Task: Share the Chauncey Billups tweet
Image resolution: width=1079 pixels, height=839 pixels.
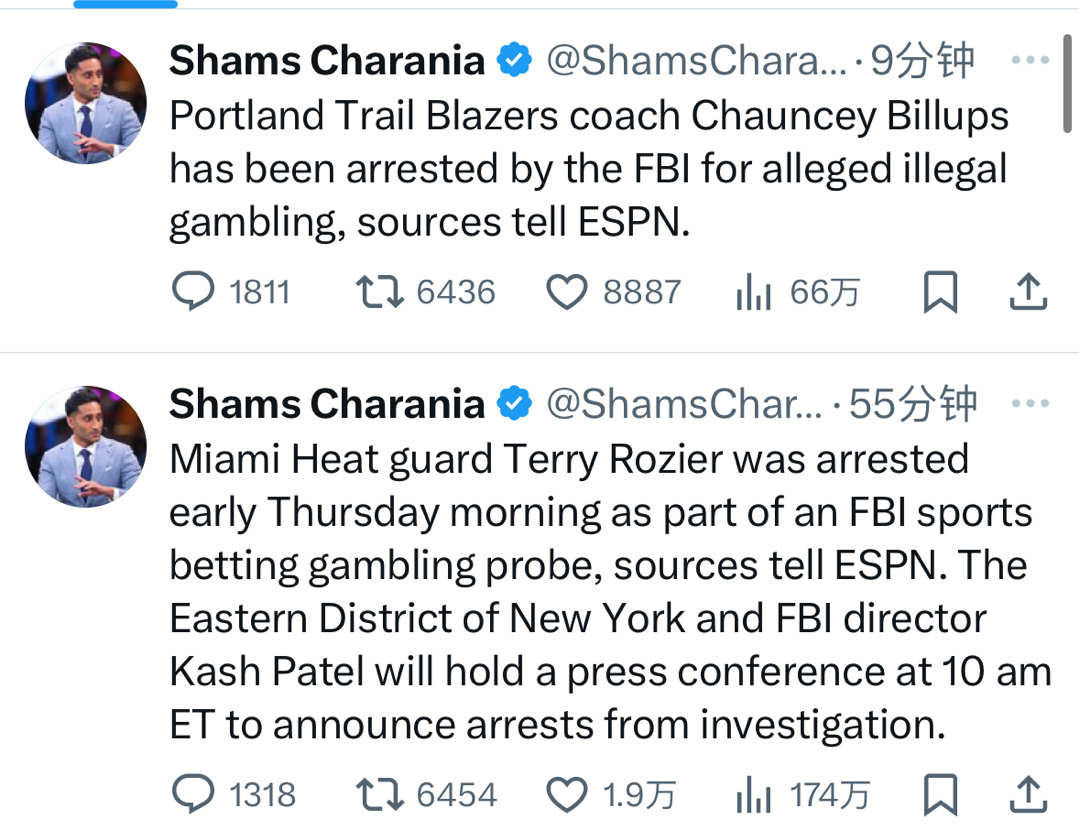Action: (1028, 292)
